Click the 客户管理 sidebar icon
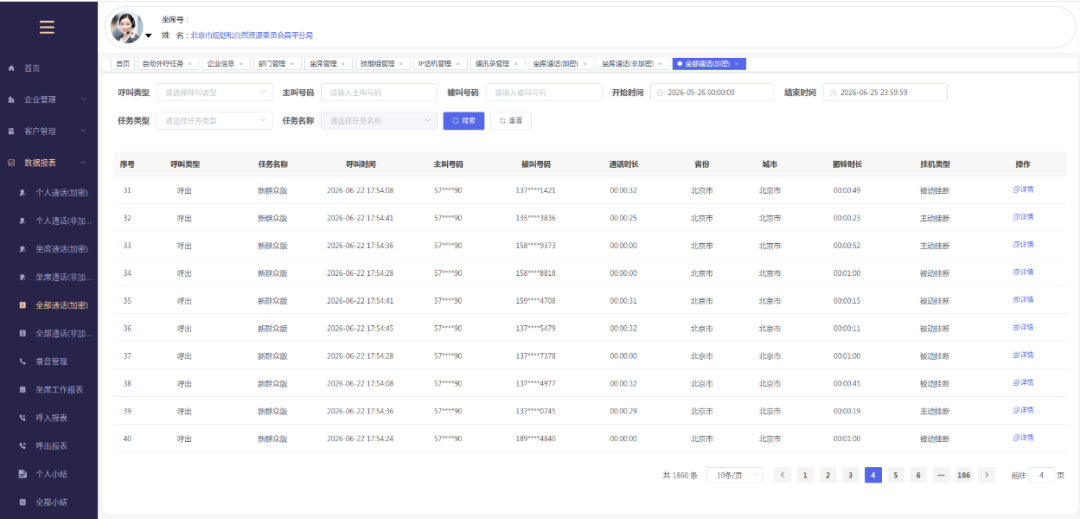This screenshot has height=519, width=1080. 11,131
